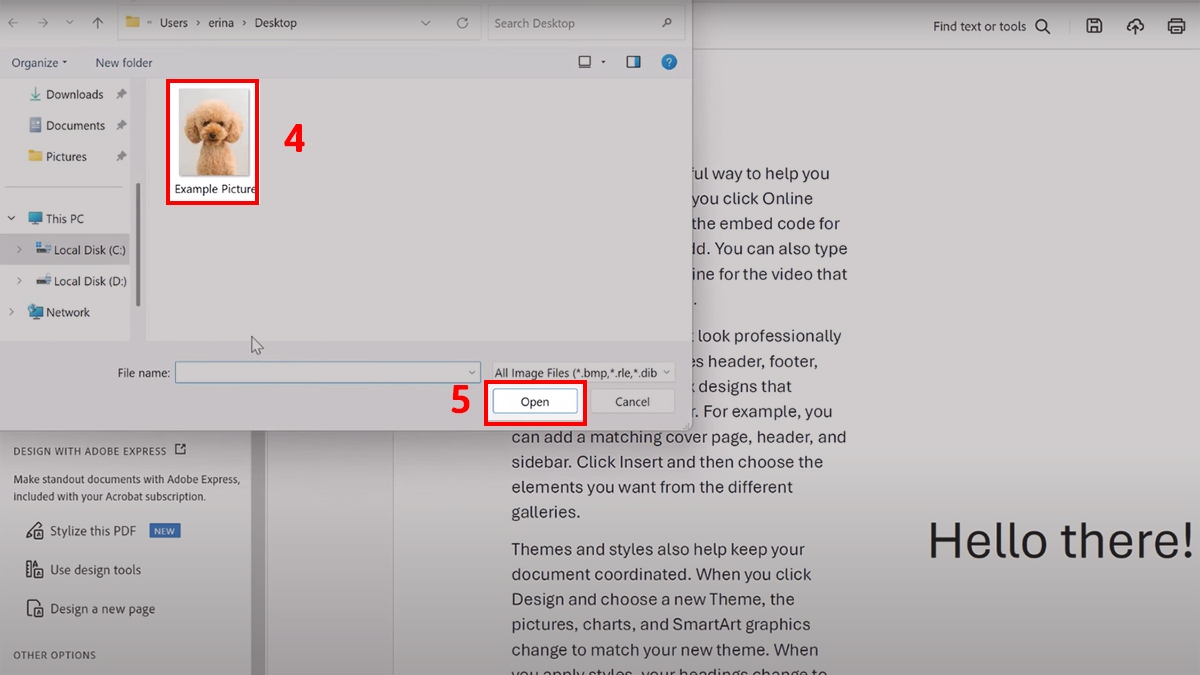Click the pin icon beside Documents

(121, 125)
